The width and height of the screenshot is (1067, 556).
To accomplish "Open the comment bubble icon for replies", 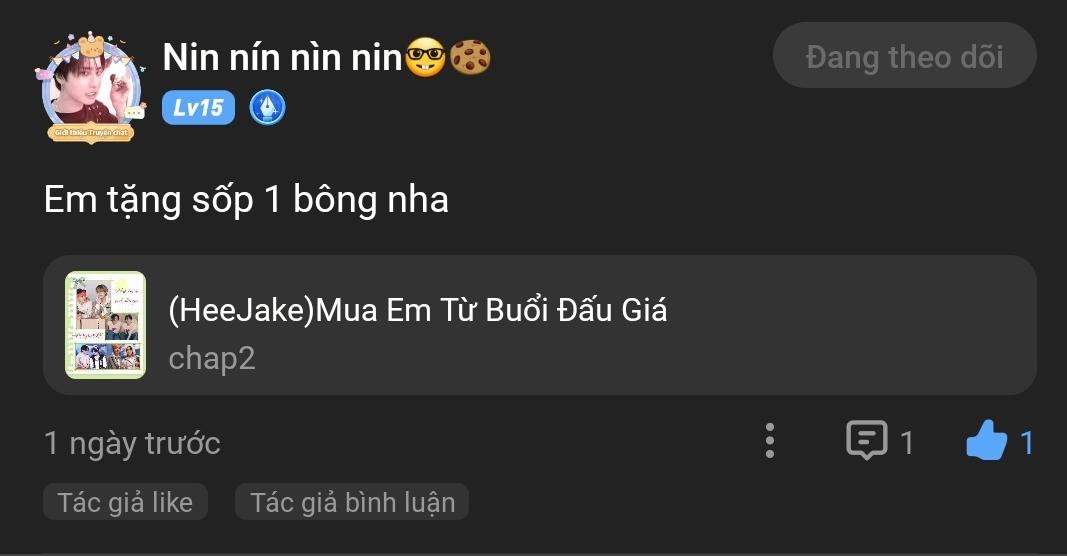I will (x=866, y=441).
